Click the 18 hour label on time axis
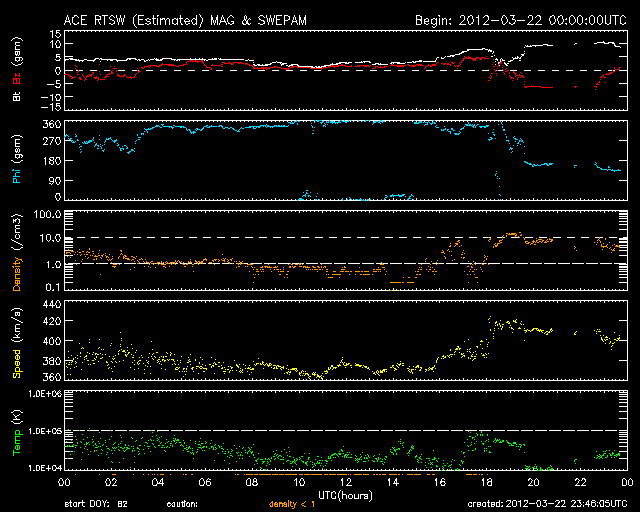The height and width of the screenshot is (512, 640). (x=487, y=483)
